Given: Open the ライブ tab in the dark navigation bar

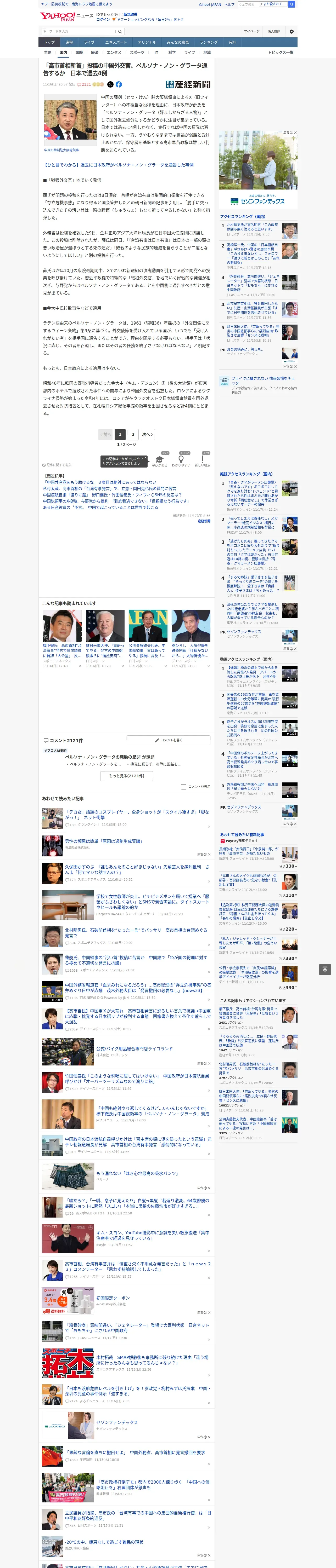Looking at the screenshot, I should coord(89,43).
